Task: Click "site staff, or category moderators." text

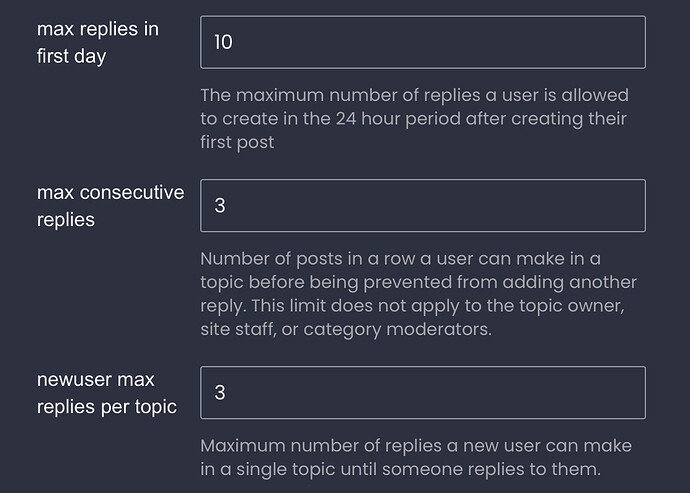Action: coord(346,329)
